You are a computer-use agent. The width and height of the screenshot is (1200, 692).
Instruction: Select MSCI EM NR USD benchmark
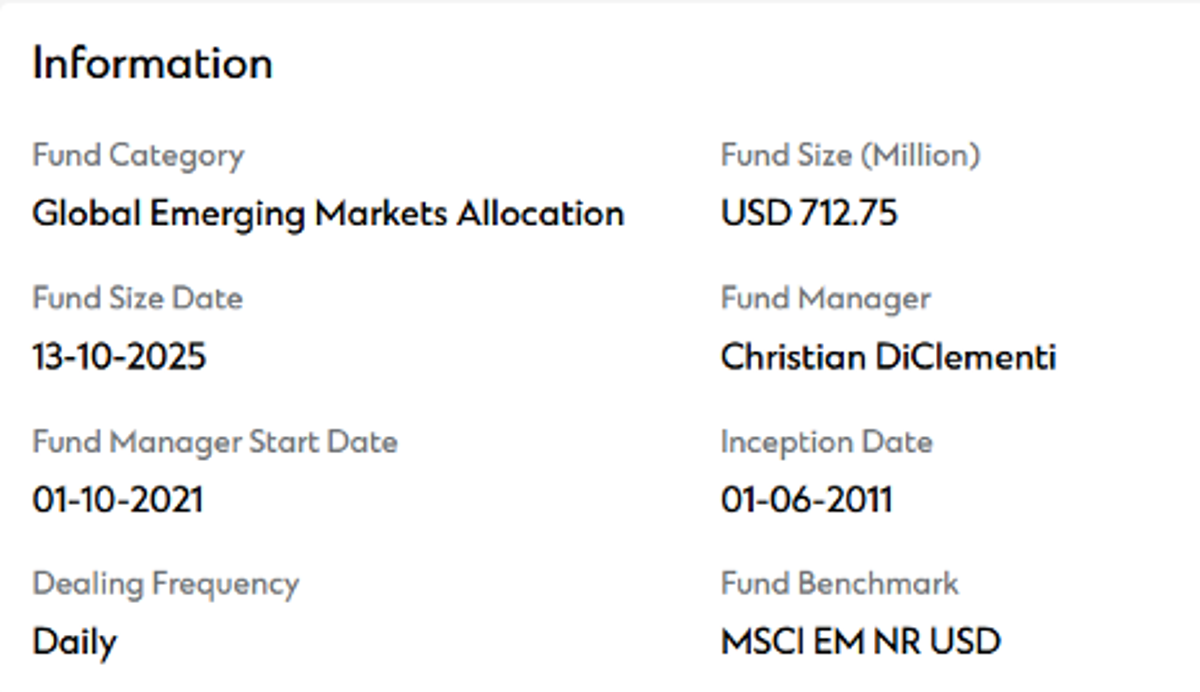[860, 641]
